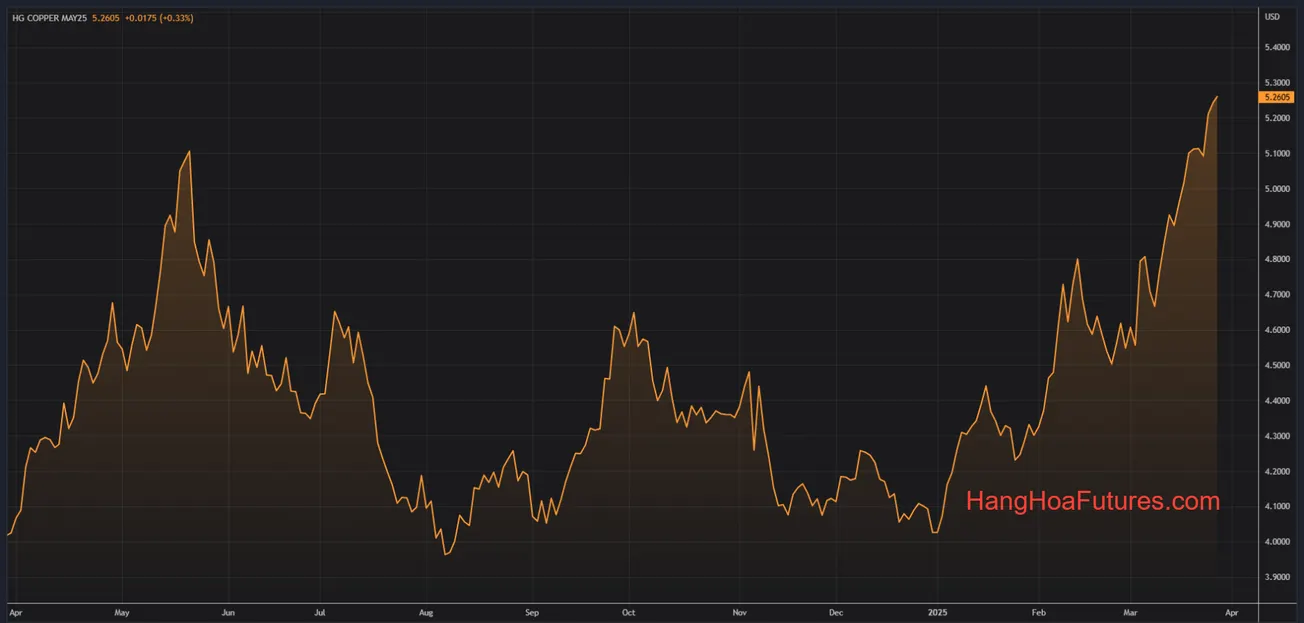This screenshot has width=1304, height=623.
Task: Click the orange 5.2605 price tag on axis
Action: tap(1277, 97)
